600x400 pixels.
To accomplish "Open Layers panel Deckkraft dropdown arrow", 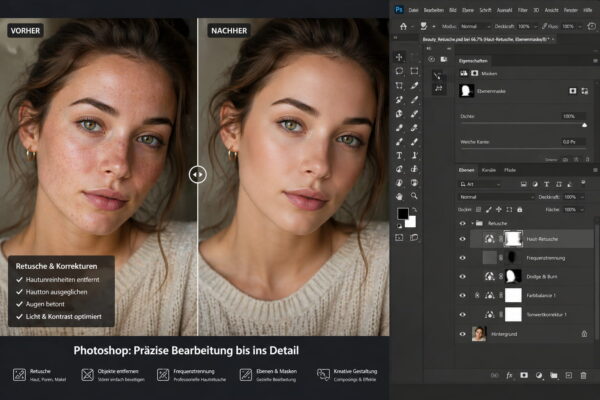I will pos(582,197).
